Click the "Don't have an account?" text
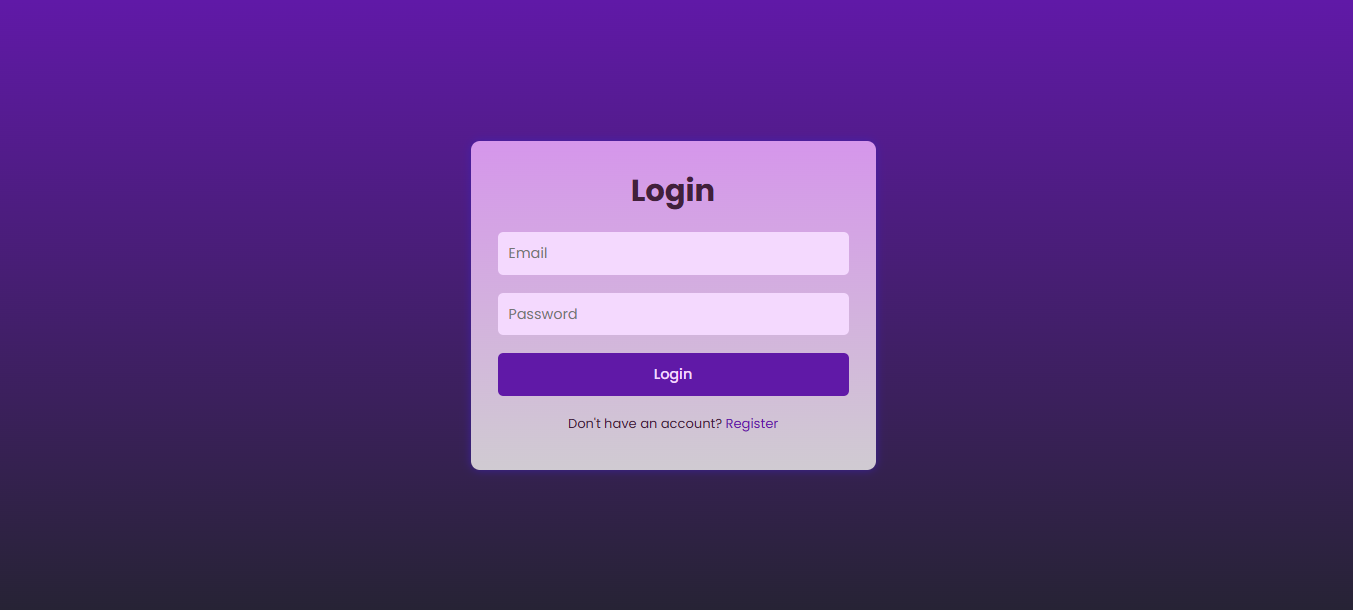Viewport: 1353px width, 610px height. point(644,424)
